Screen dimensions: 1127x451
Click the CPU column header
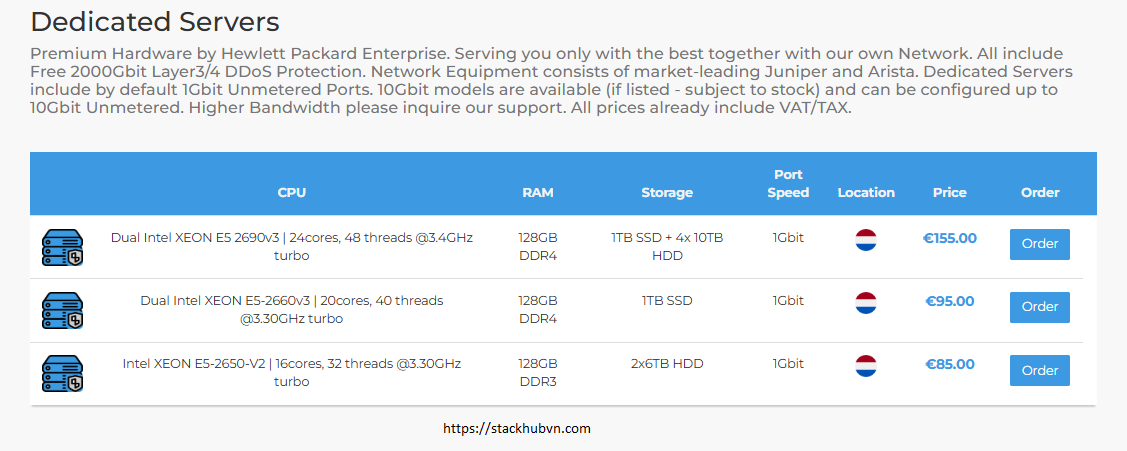(x=292, y=193)
